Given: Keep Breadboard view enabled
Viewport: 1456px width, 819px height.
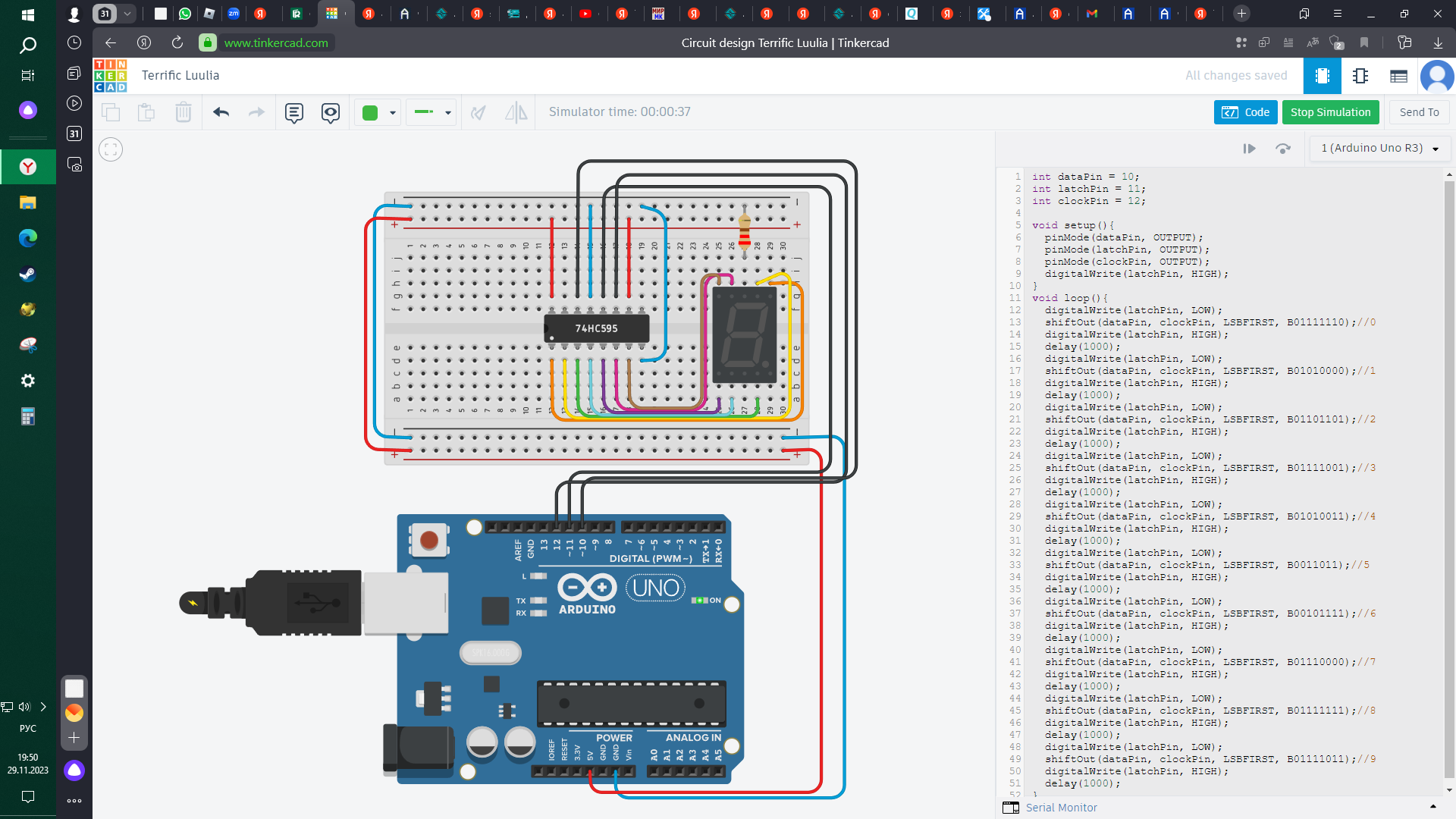Looking at the screenshot, I should click(x=1322, y=76).
